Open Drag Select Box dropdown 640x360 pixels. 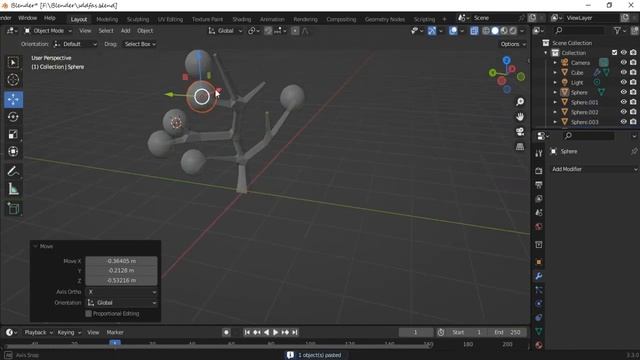point(140,44)
